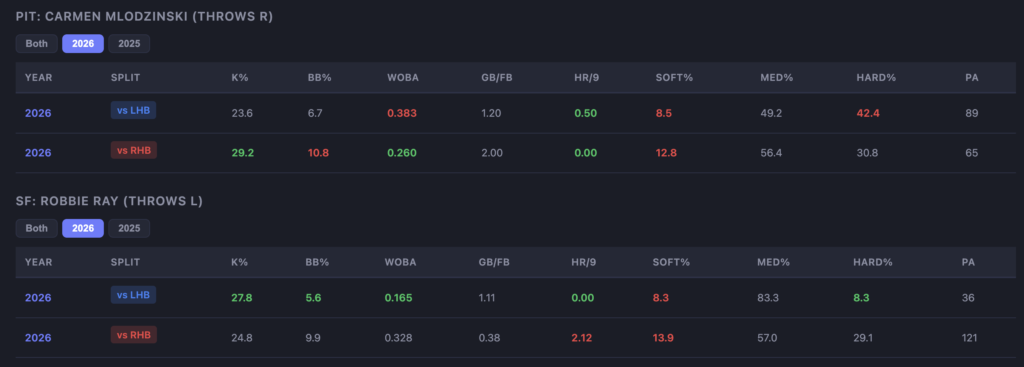Viewport: 1024px width, 367px height.
Task: Select 2026 tab under Carmen Mlodzinski
Action: tap(83, 44)
